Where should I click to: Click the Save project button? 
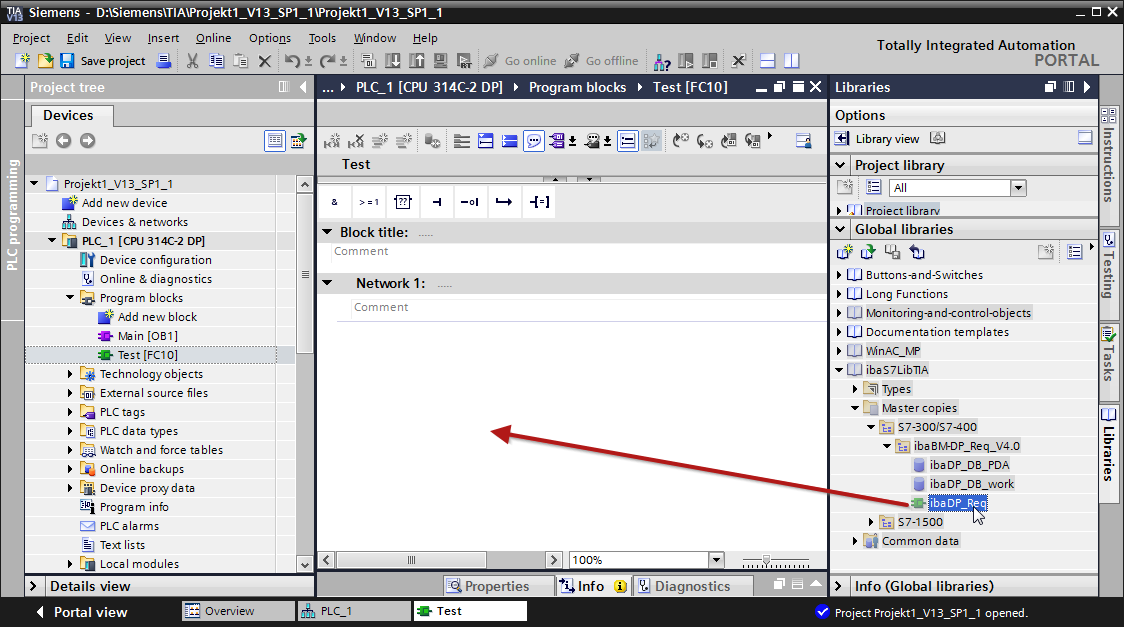(x=103, y=61)
